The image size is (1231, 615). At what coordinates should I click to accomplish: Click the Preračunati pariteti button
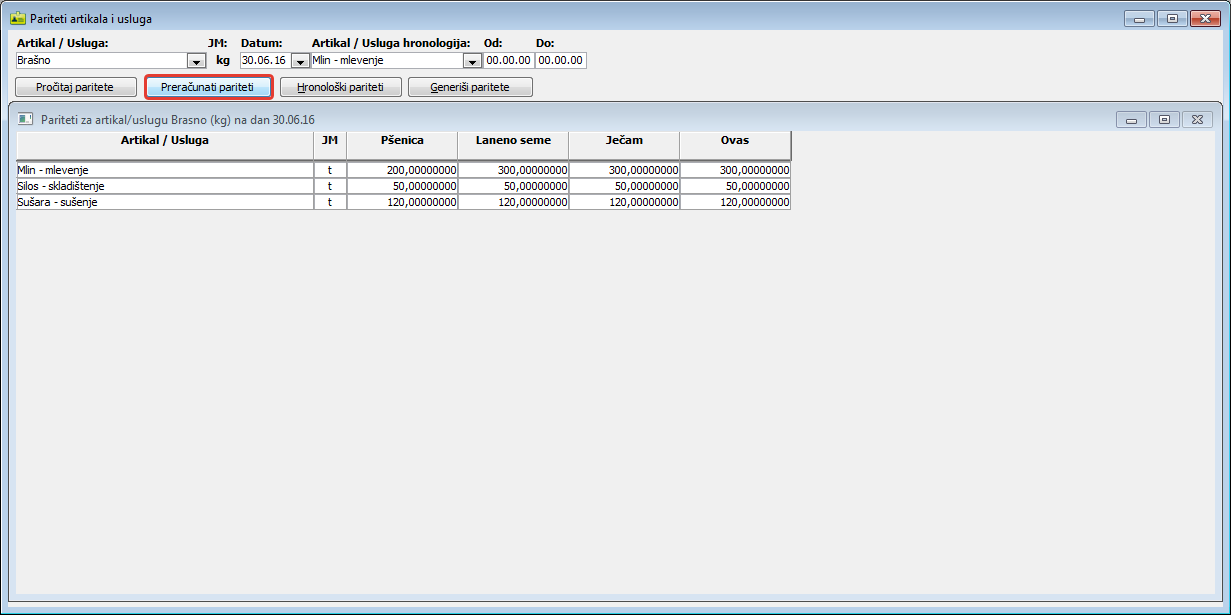(208, 87)
